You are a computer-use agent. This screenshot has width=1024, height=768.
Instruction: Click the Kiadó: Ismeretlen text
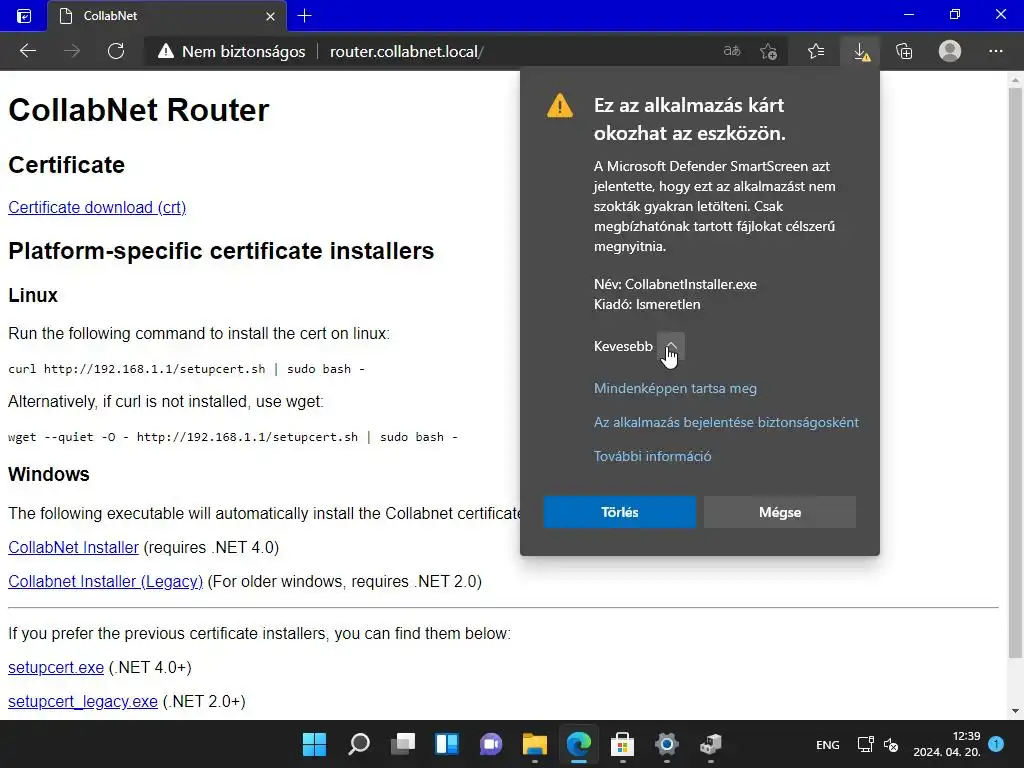(647, 304)
